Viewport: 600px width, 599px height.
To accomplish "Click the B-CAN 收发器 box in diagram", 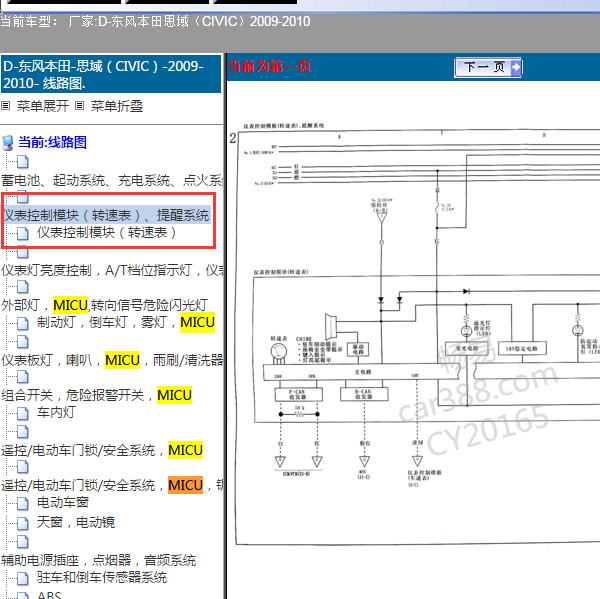I will (364, 394).
